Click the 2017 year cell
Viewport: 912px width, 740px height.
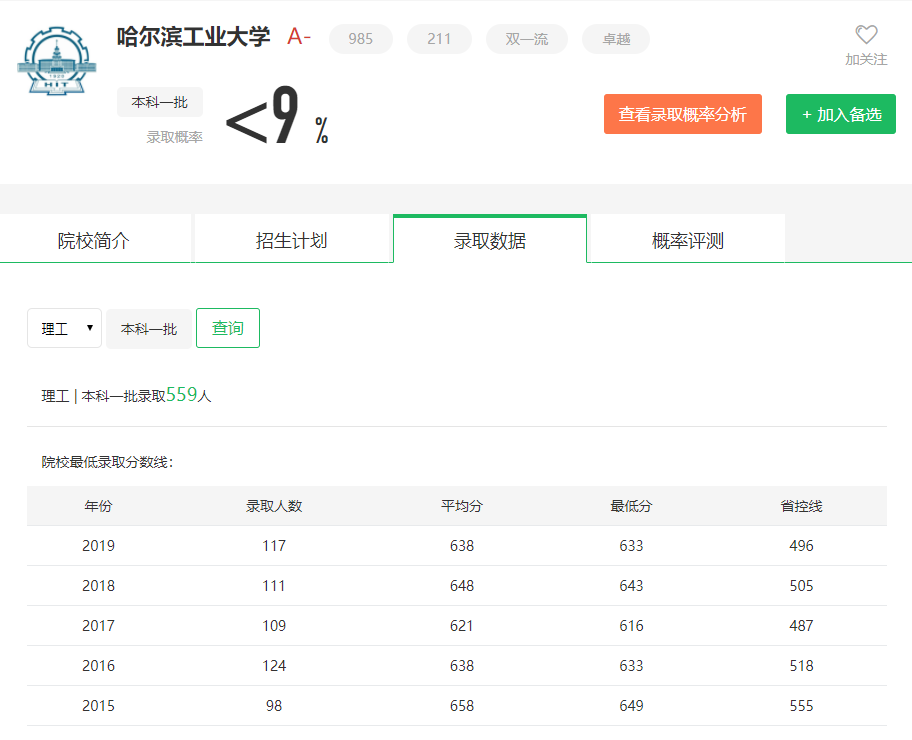[x=98, y=626]
